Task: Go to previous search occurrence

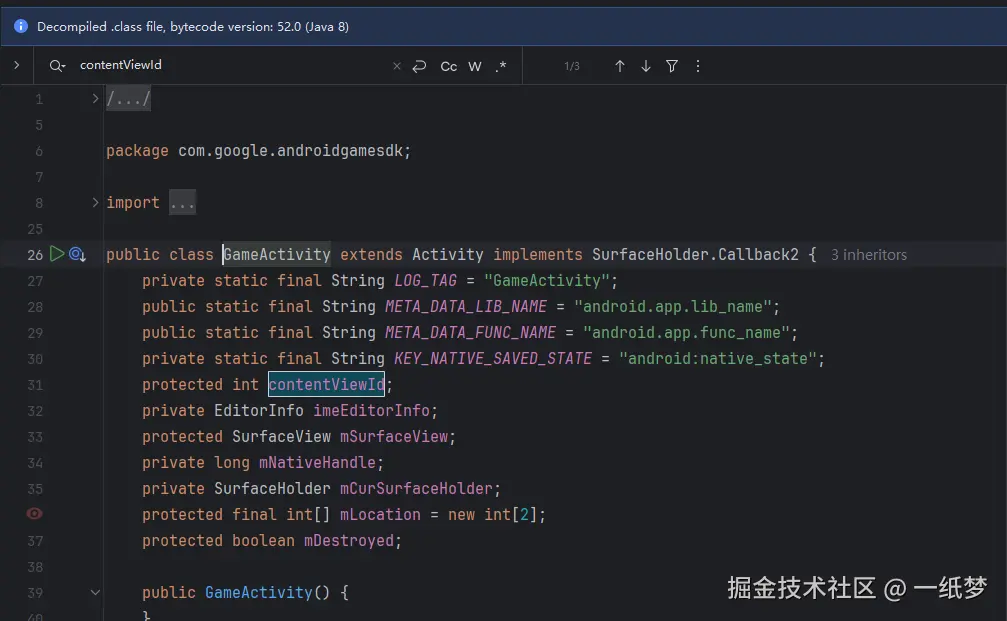Action: tap(620, 66)
